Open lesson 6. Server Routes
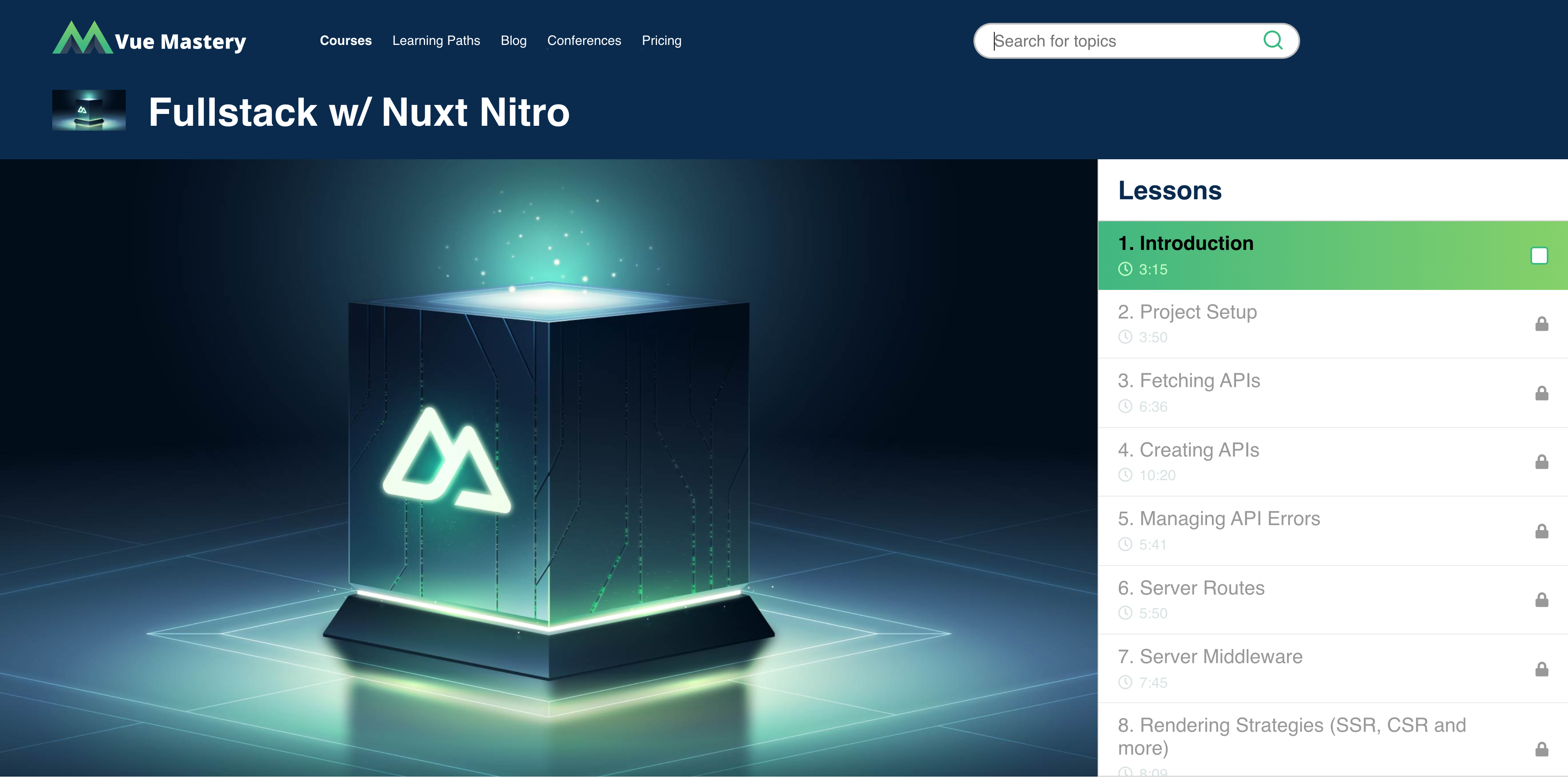 [x=1332, y=600]
